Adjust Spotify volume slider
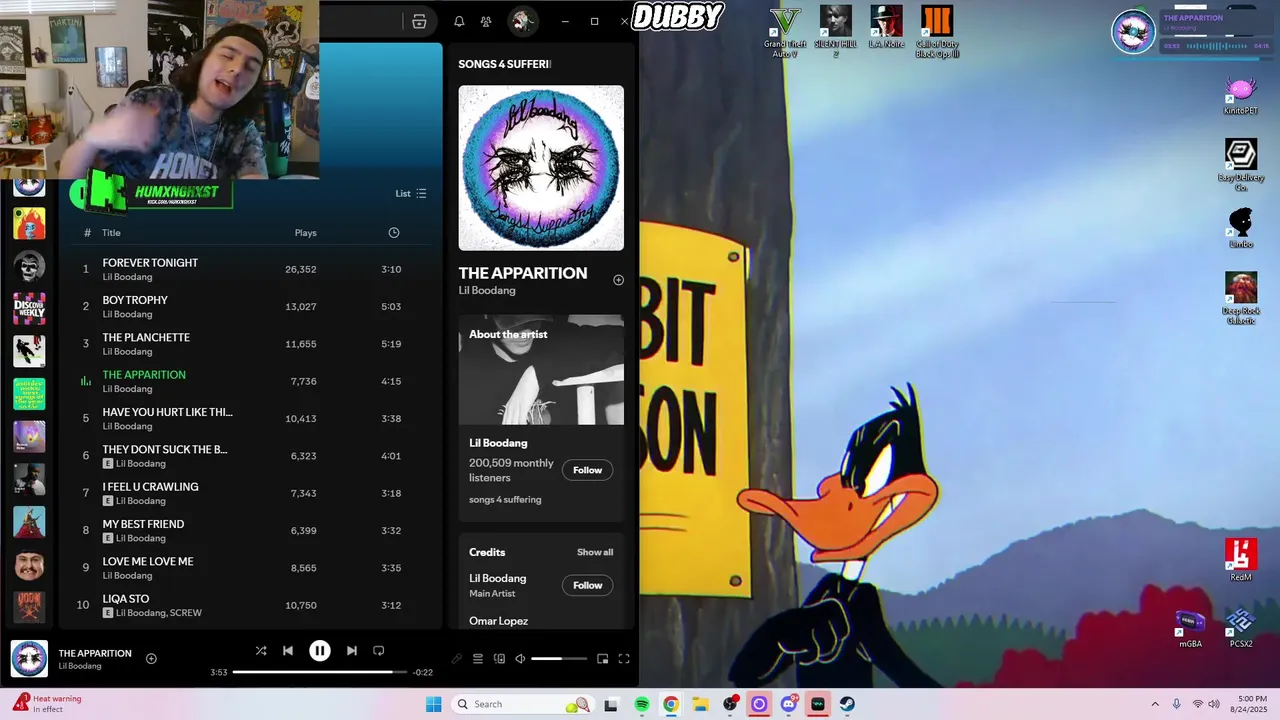Viewport: 1280px width, 720px height. click(559, 659)
